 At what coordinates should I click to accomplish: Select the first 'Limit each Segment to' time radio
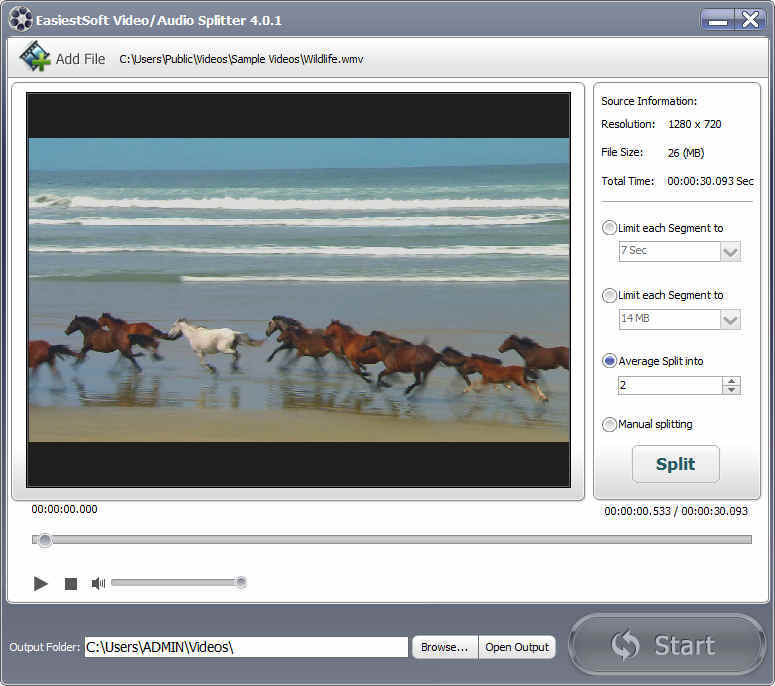[x=609, y=228]
